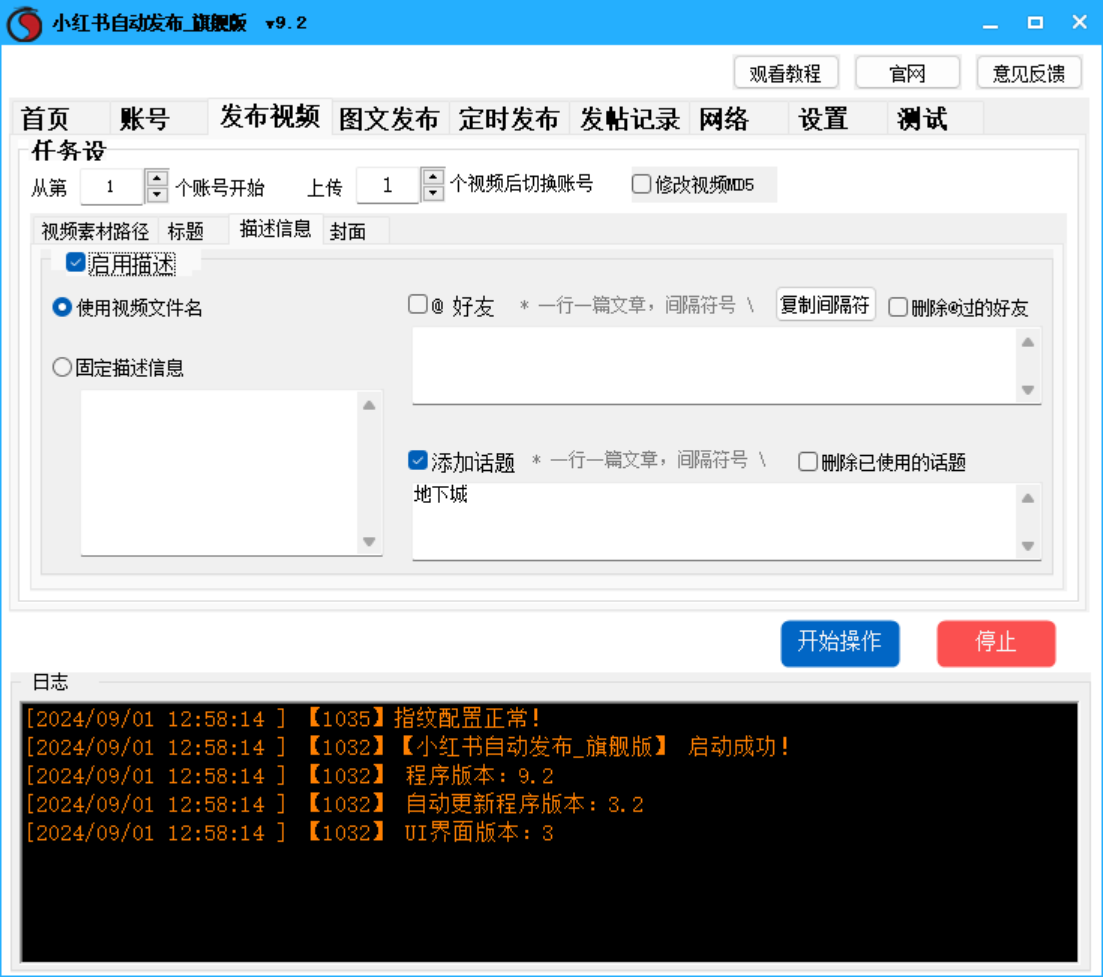The width and height of the screenshot is (1103, 977).
Task: Click log line 指纹配置正常!
Action: [283, 718]
